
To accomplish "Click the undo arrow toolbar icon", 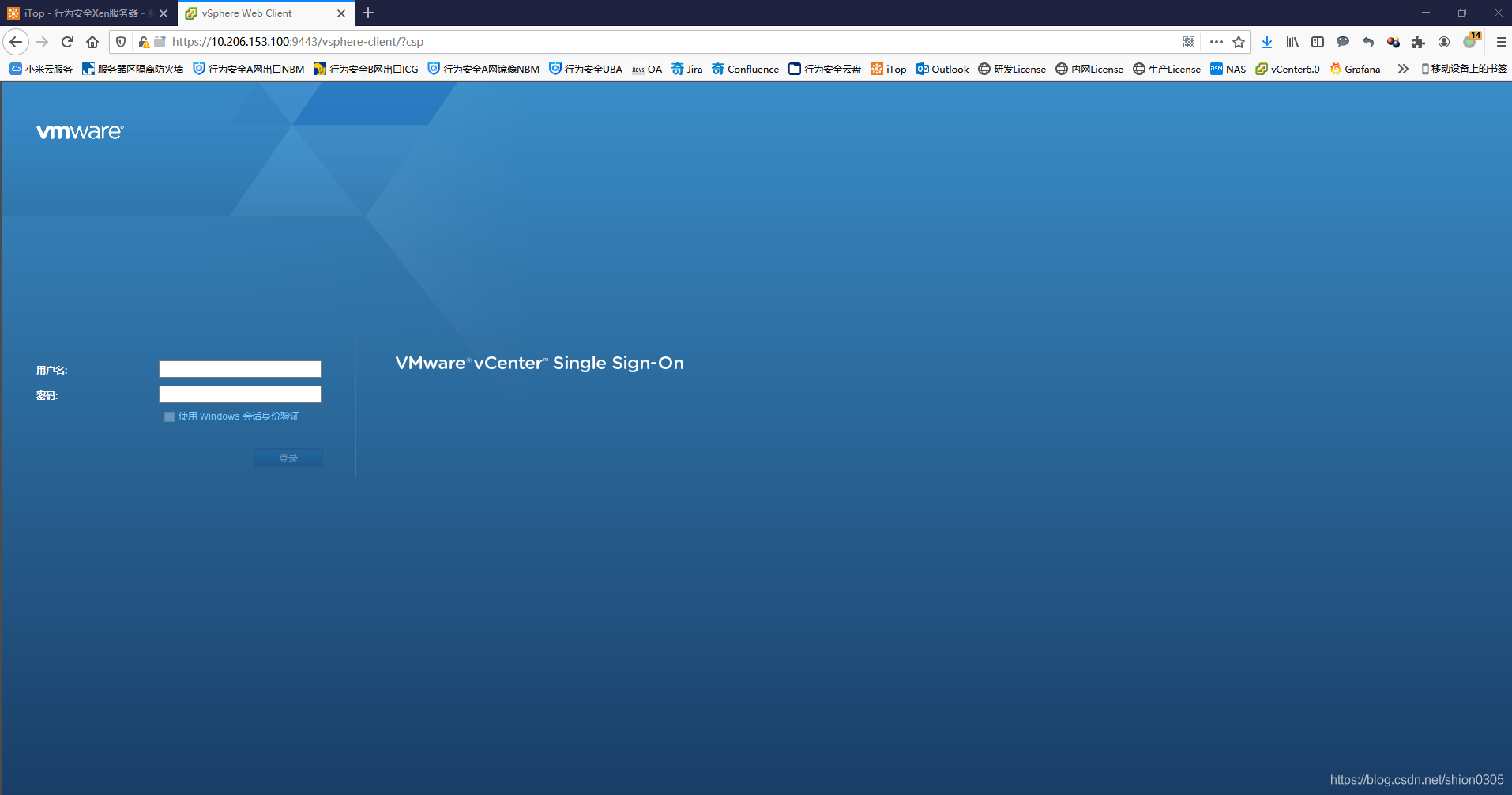I will 1368,42.
